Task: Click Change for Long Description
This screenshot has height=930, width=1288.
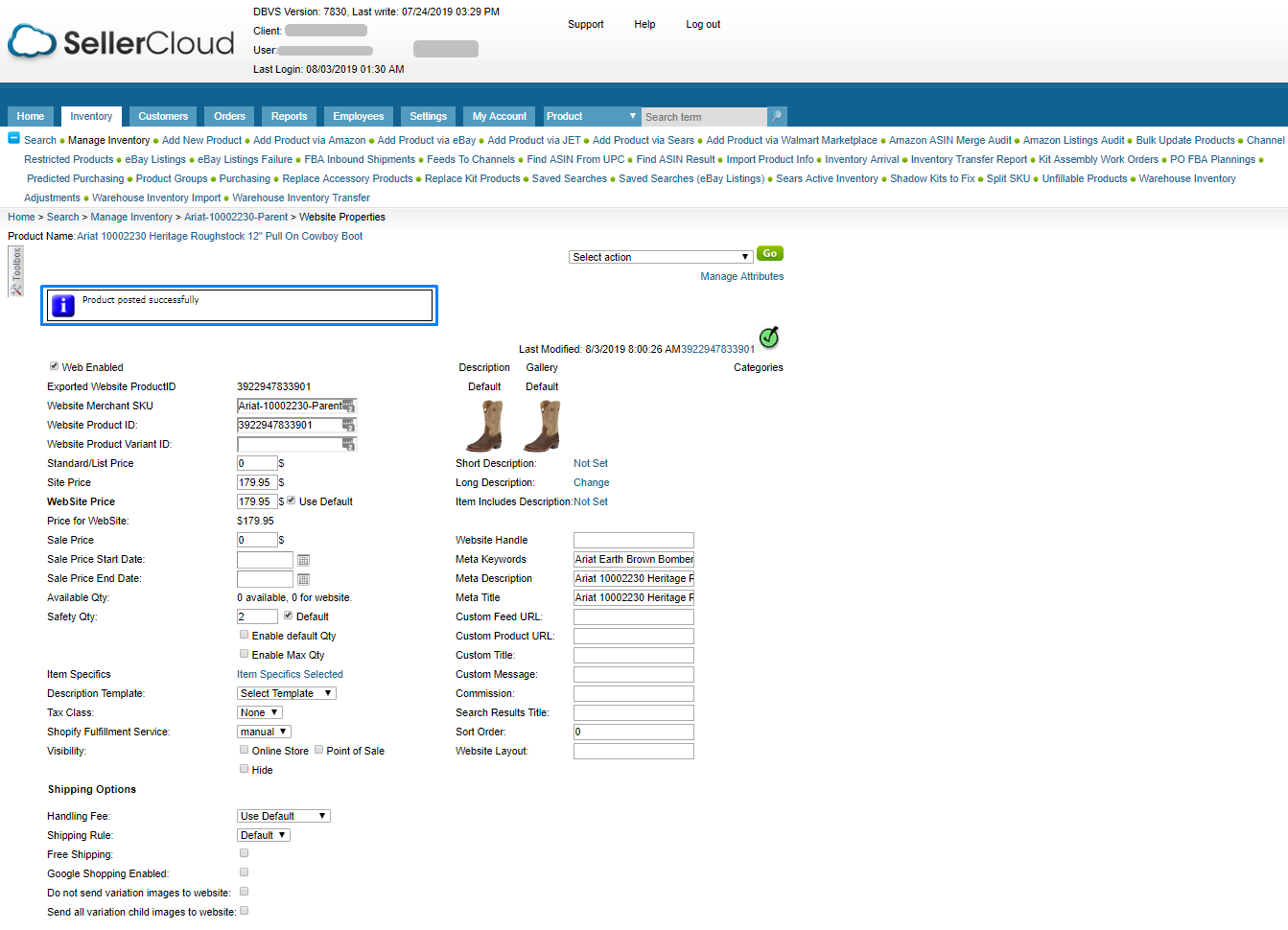Action: tap(592, 482)
